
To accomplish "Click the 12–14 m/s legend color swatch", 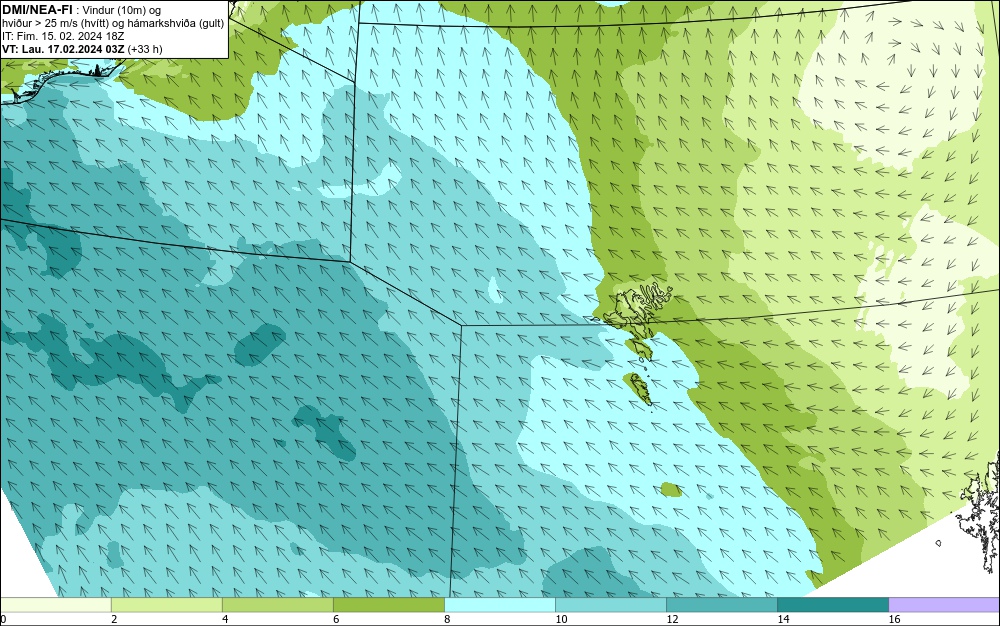I will [722, 605].
